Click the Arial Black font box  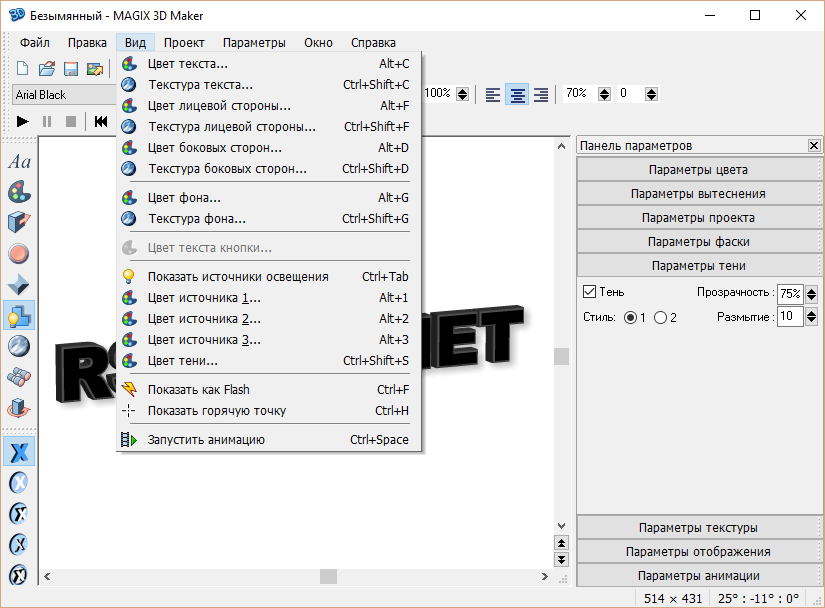pos(64,95)
